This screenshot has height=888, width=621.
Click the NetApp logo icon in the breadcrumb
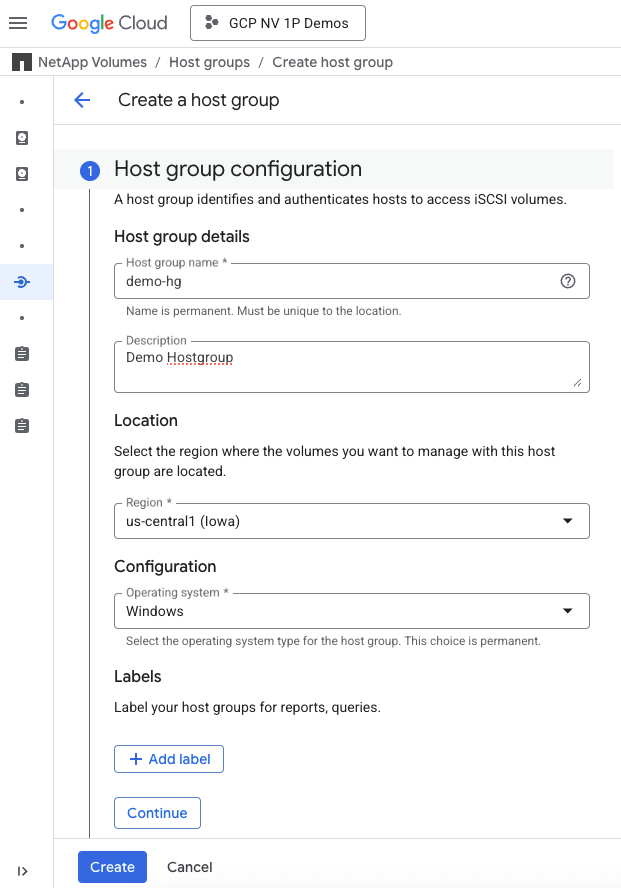click(x=21, y=62)
